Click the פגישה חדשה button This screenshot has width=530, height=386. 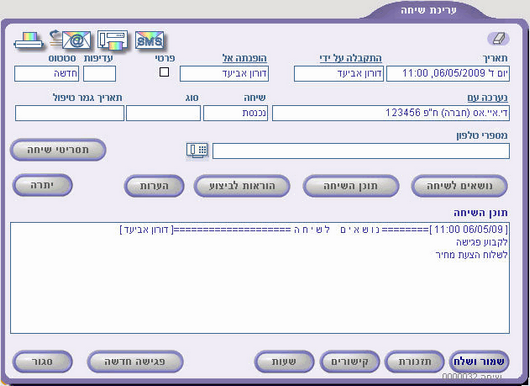135,362
